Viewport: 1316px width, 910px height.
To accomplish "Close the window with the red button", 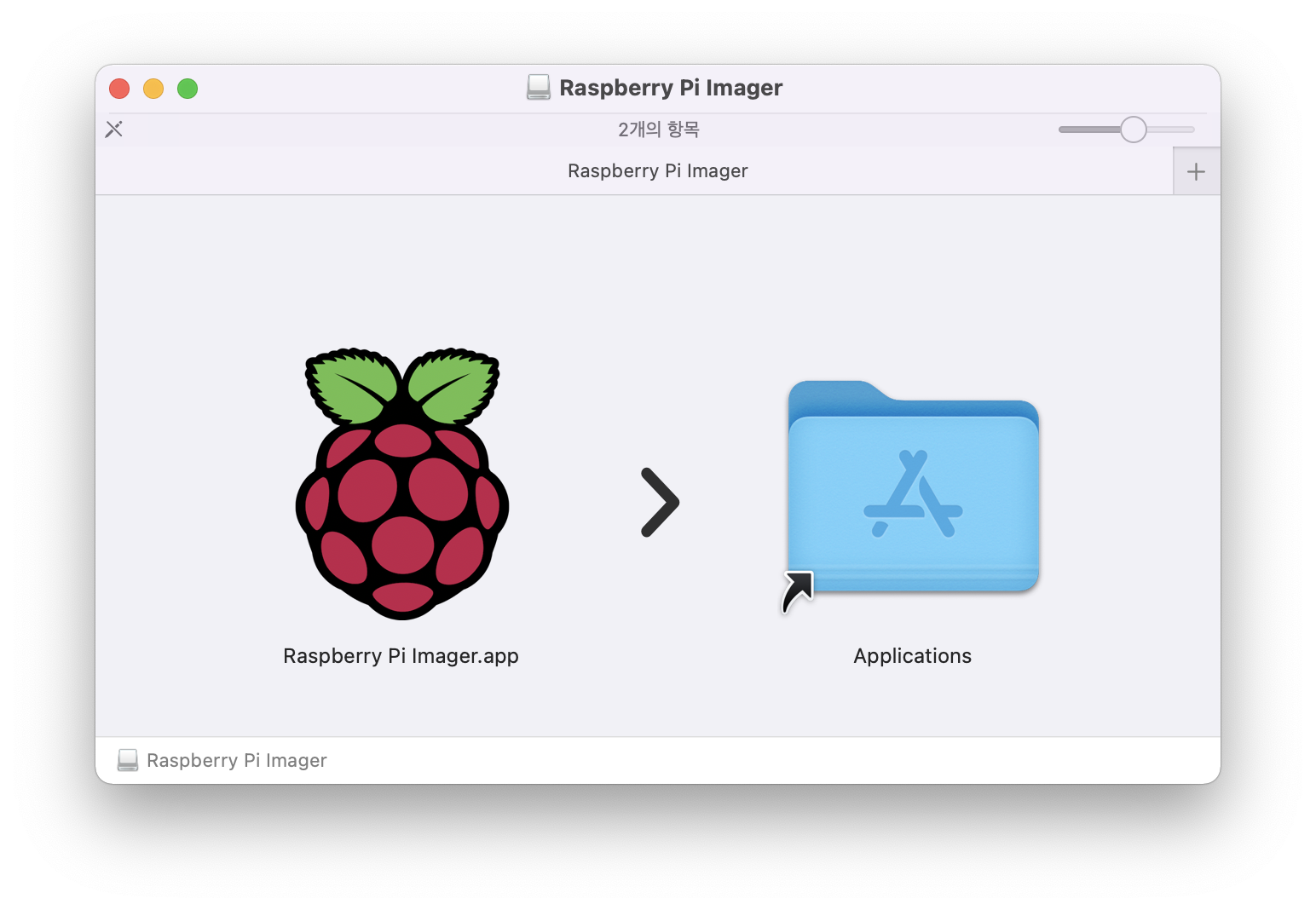I will point(119,89).
